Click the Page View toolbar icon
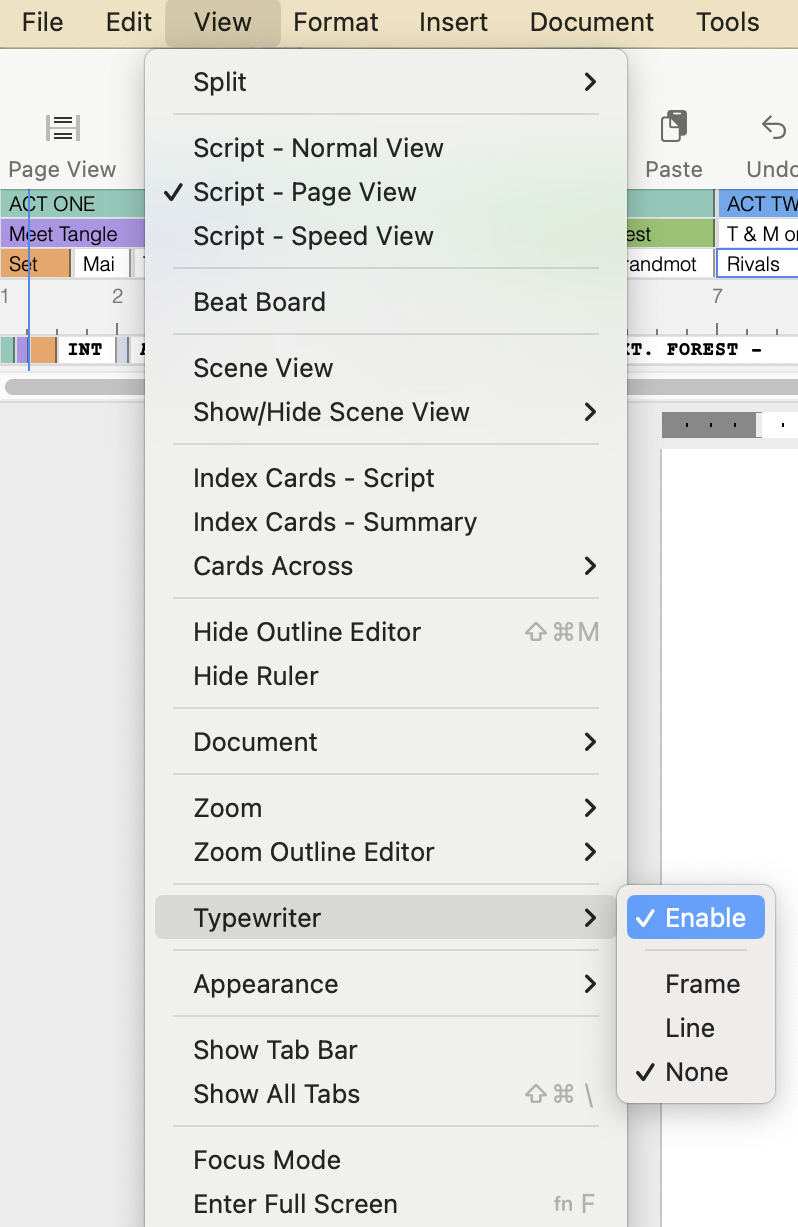 62,128
